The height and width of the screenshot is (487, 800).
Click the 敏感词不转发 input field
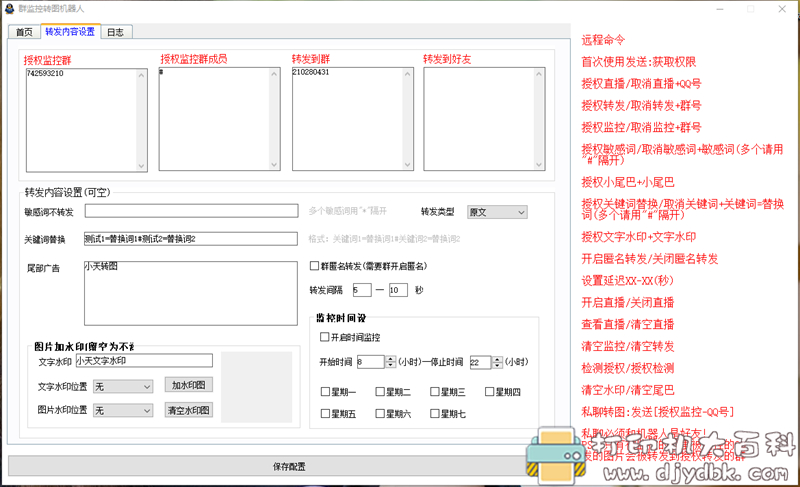191,211
